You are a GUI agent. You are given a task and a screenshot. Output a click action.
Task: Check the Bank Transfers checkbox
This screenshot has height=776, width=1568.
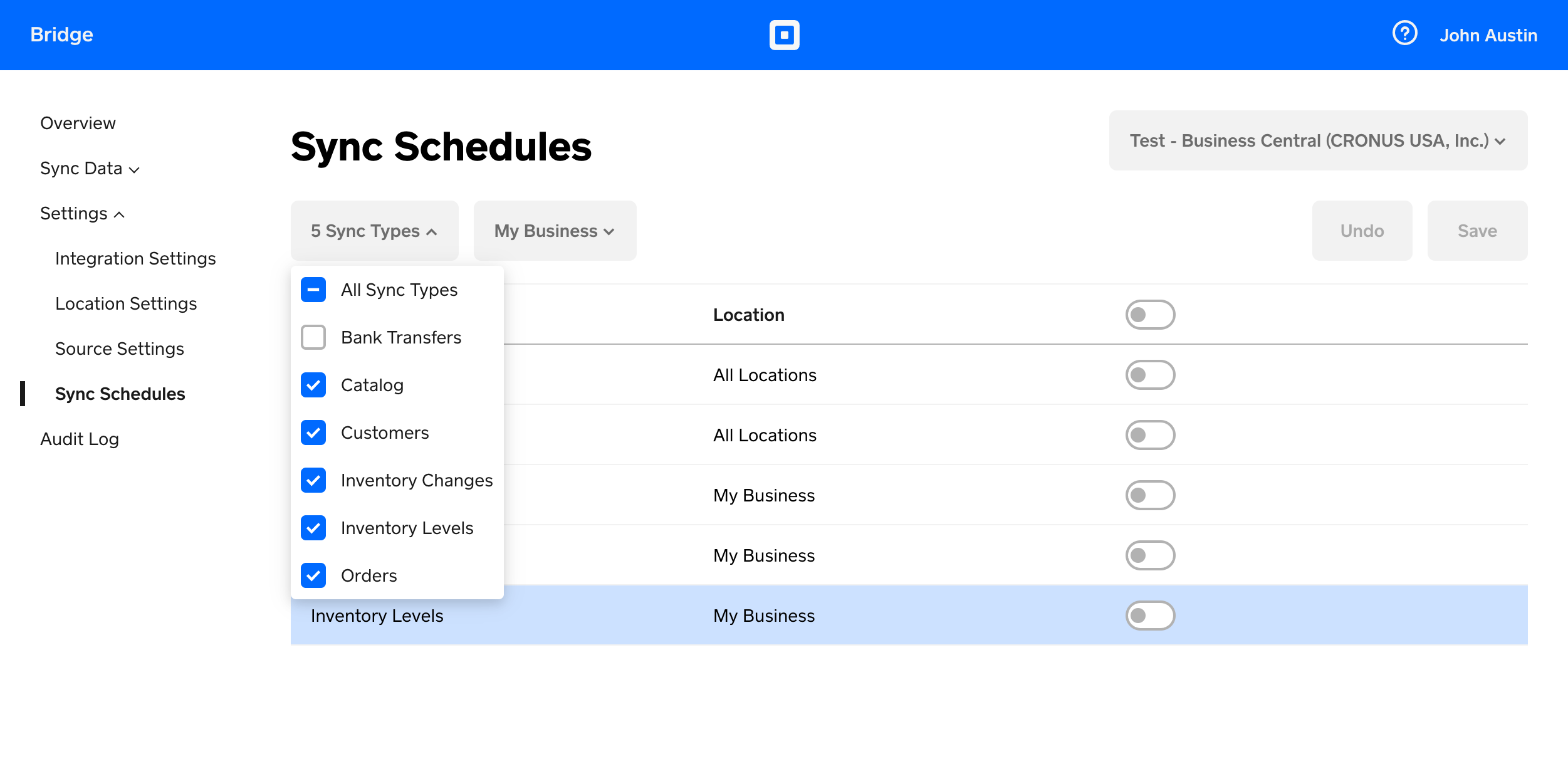point(313,337)
